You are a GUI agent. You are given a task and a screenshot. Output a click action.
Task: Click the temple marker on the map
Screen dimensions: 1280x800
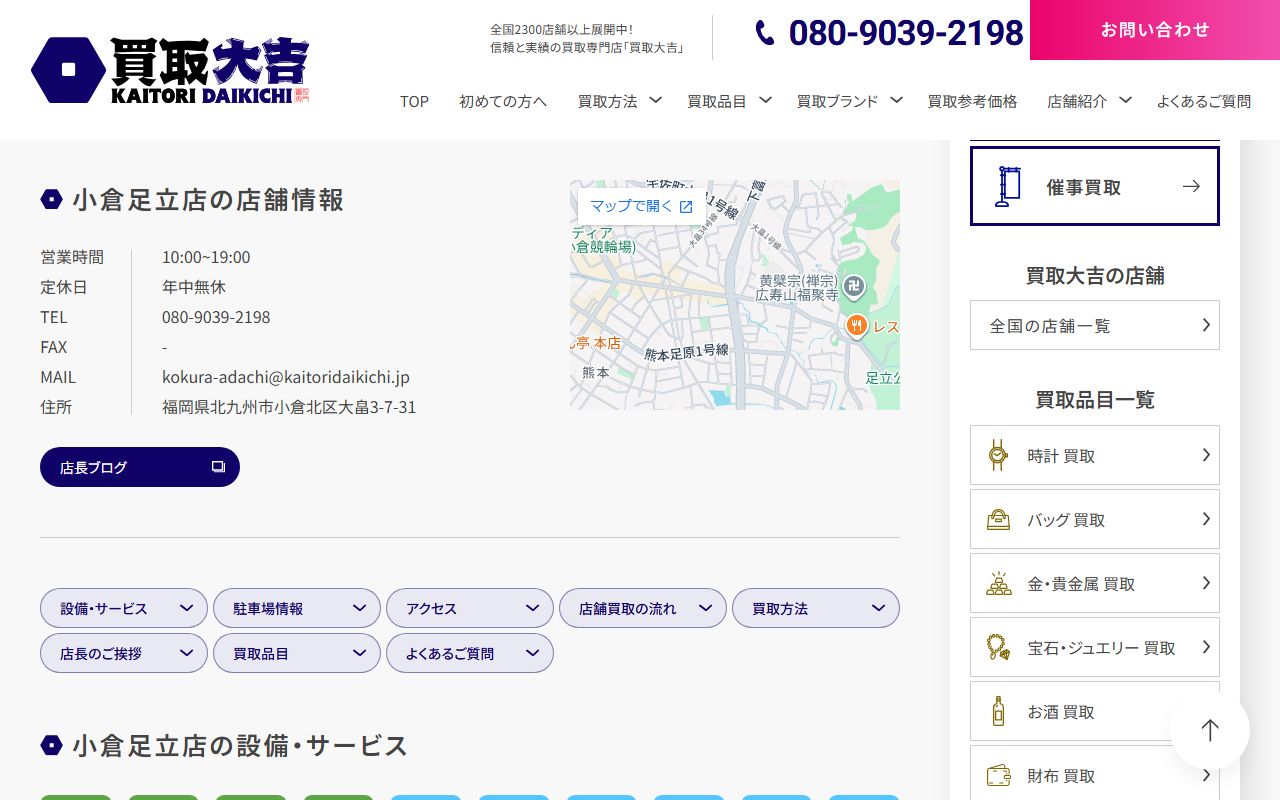coord(854,288)
